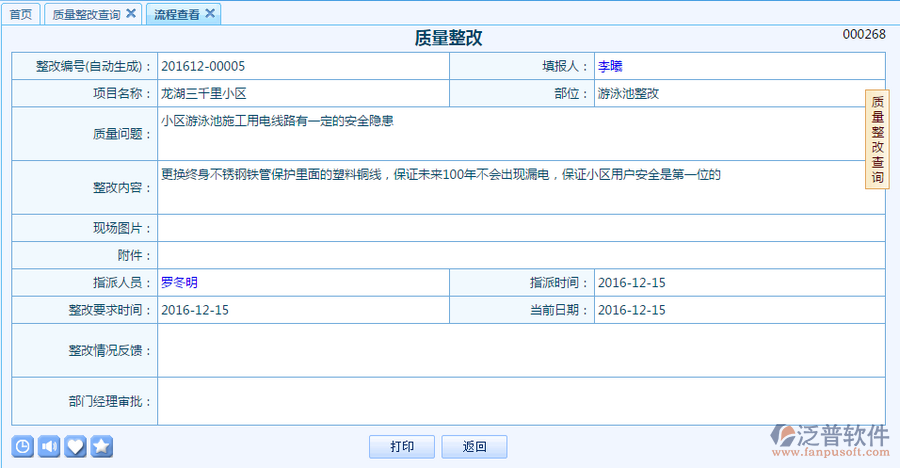Click the 填报人 label
900x468 pixels.
point(566,67)
